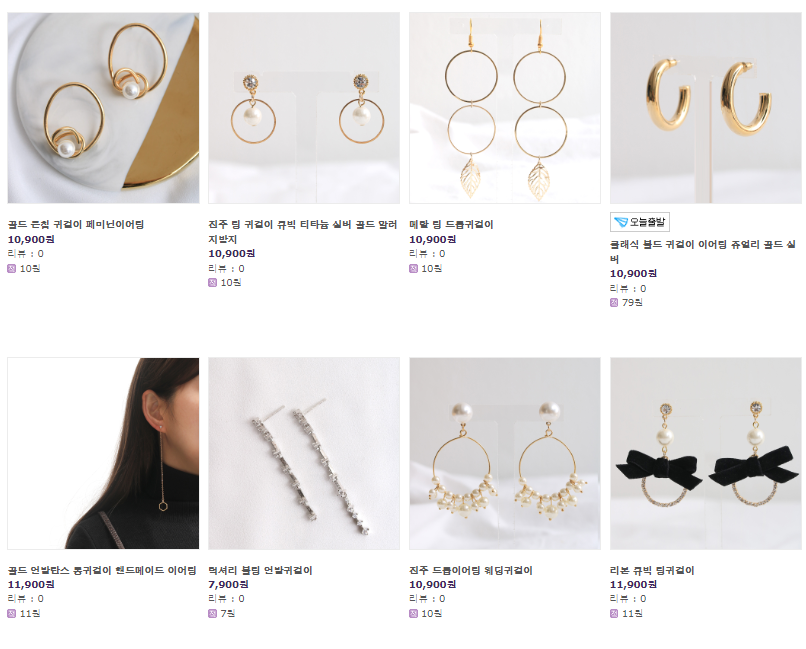Click points icon under black ribbon earrings listing
This screenshot has width=806, height=649.
614,614
